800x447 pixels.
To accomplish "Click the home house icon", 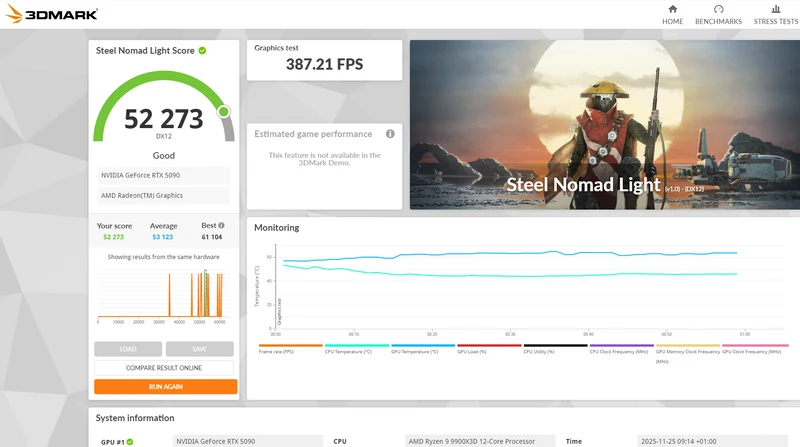I will tap(672, 9).
